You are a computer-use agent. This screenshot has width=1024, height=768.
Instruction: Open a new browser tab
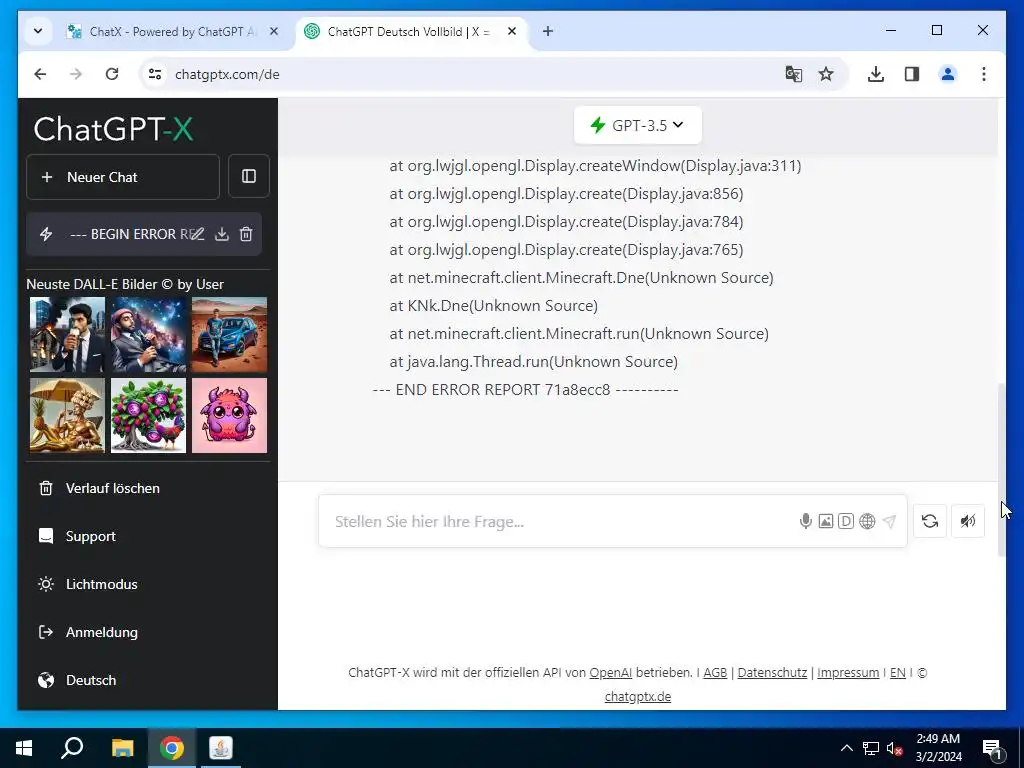pos(548,31)
